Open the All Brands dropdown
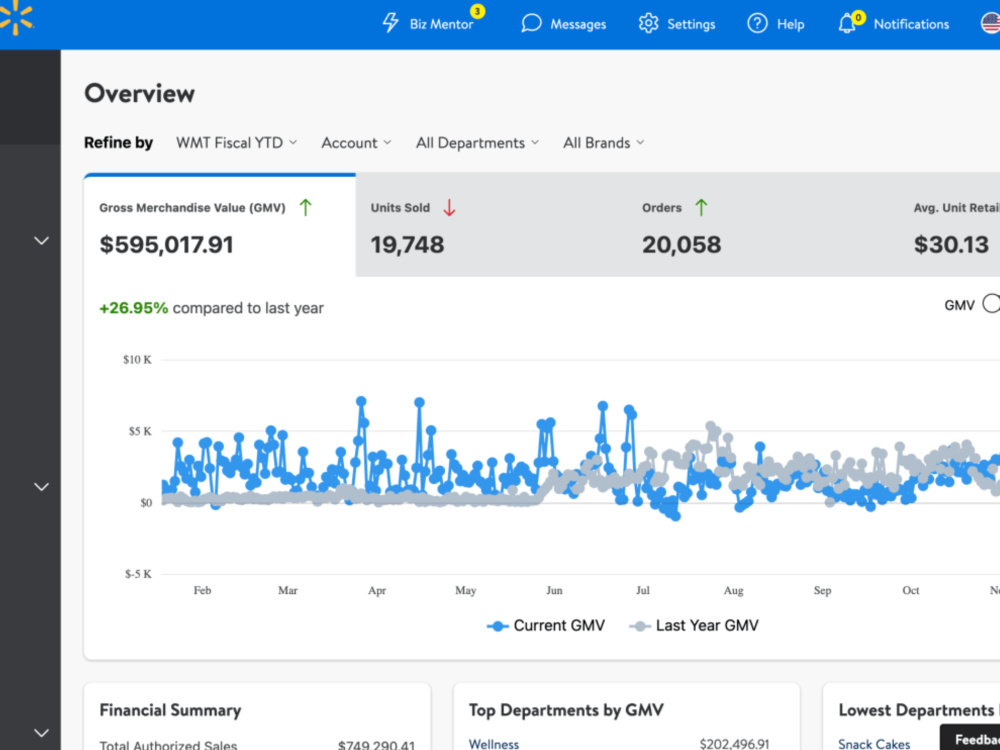Screen dimensions: 1000x750 click(603, 143)
